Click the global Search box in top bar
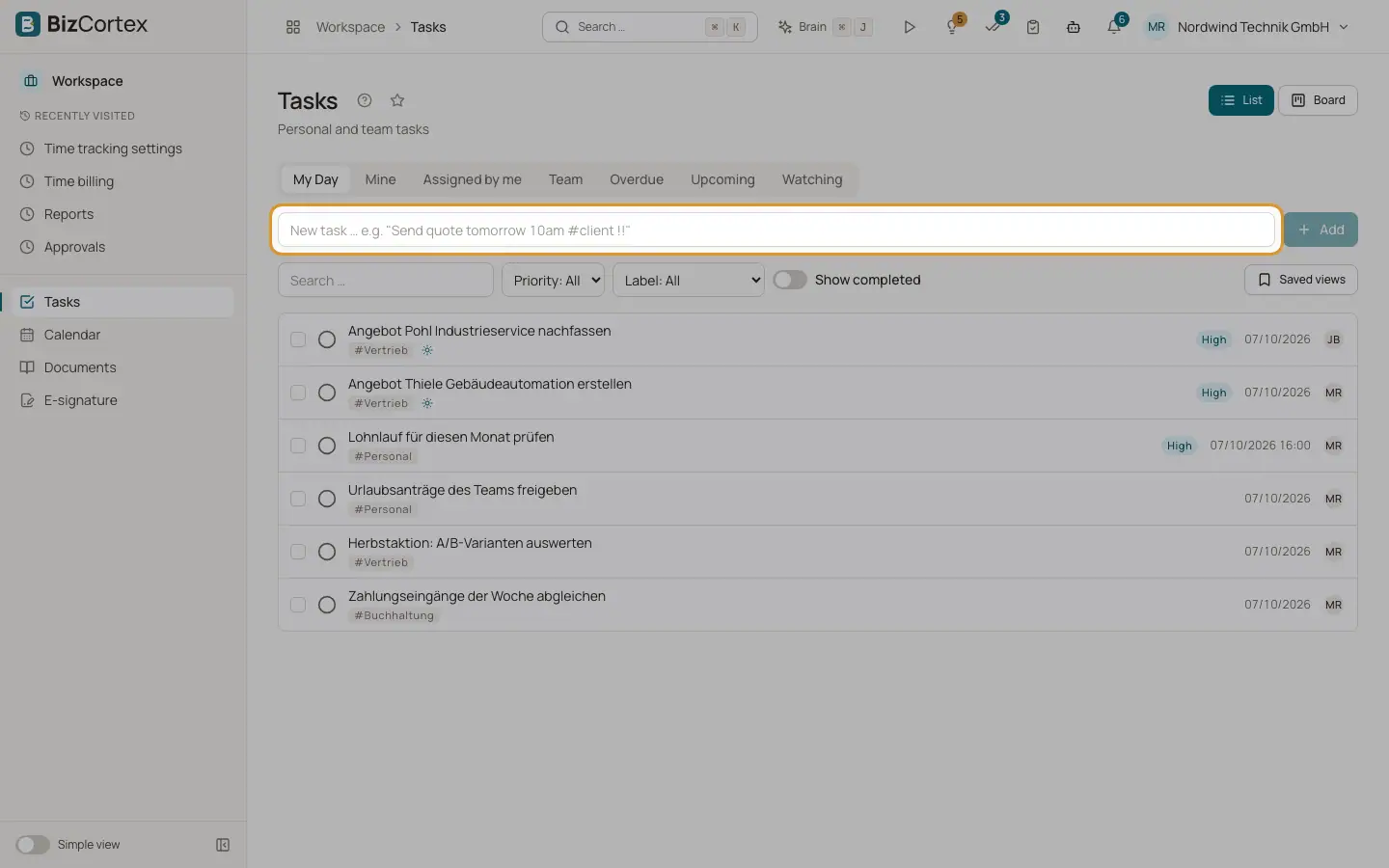 click(x=650, y=27)
